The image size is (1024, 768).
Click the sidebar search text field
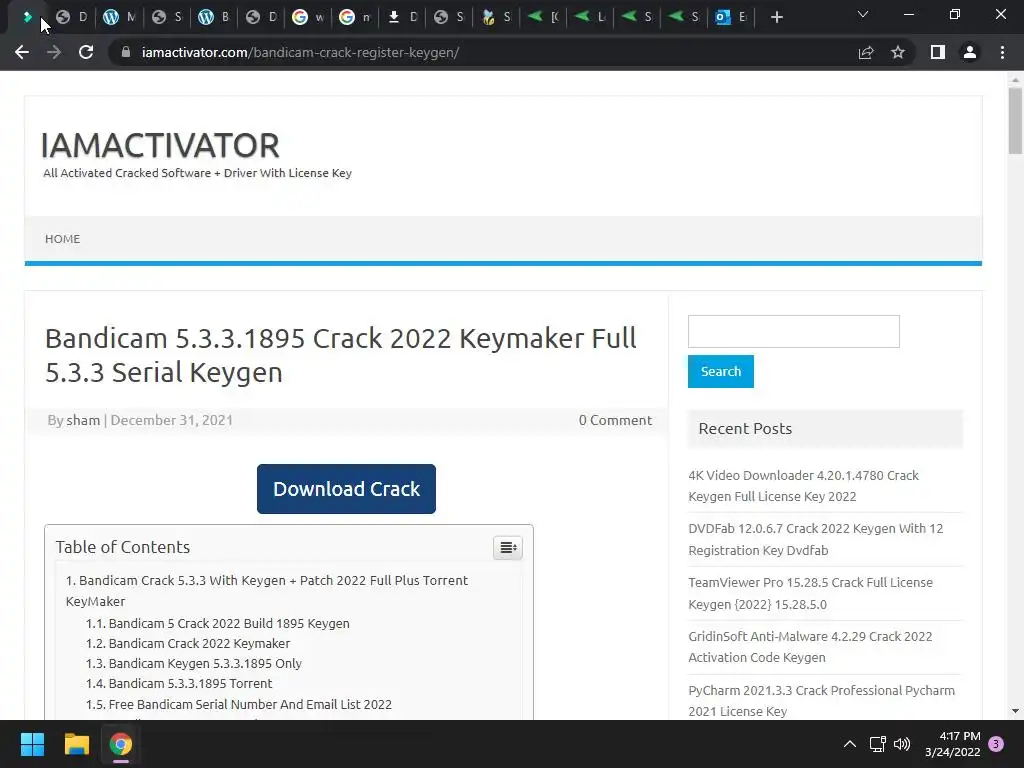pos(793,332)
